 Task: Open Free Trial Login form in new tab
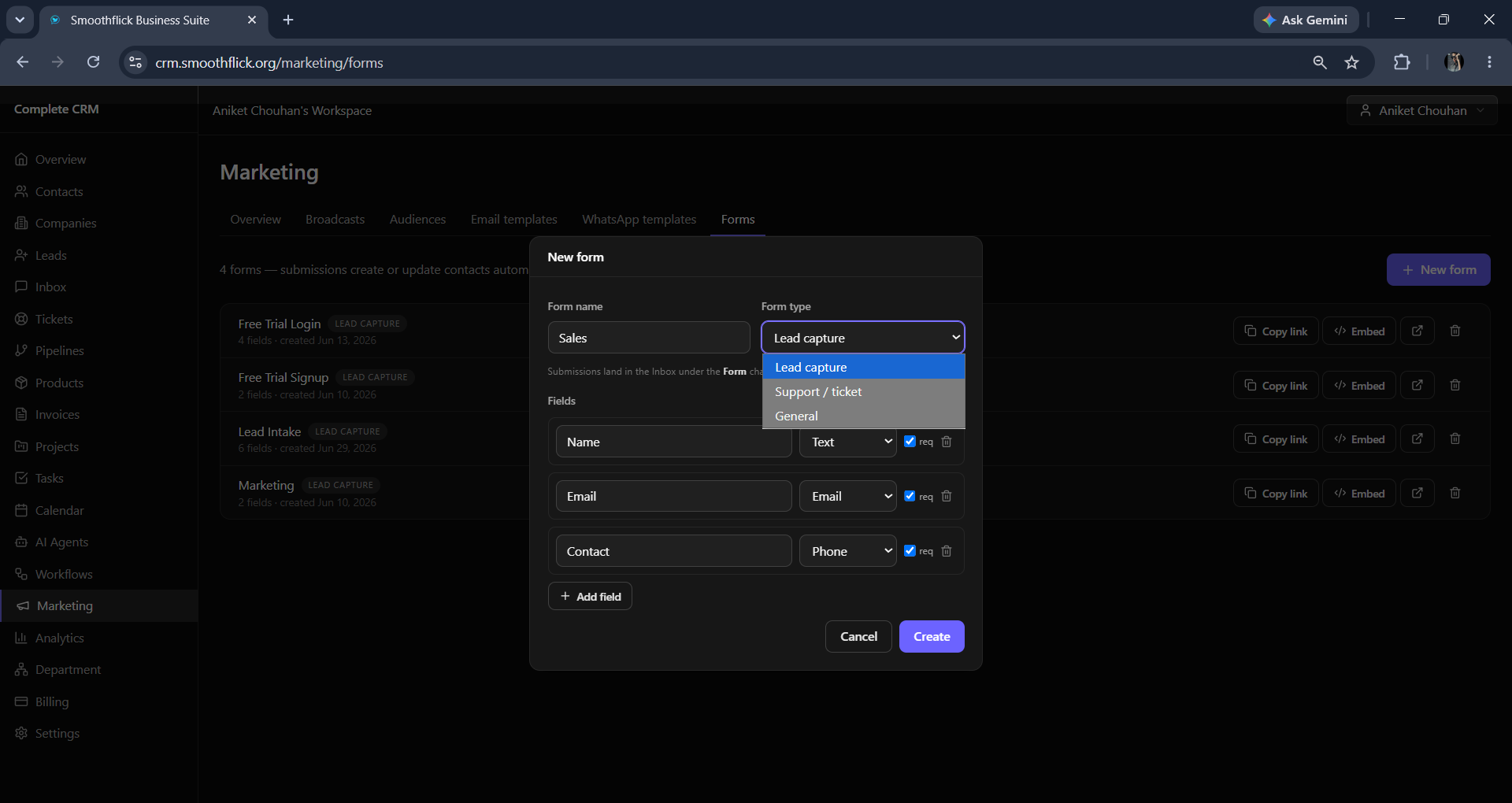[x=1417, y=331]
